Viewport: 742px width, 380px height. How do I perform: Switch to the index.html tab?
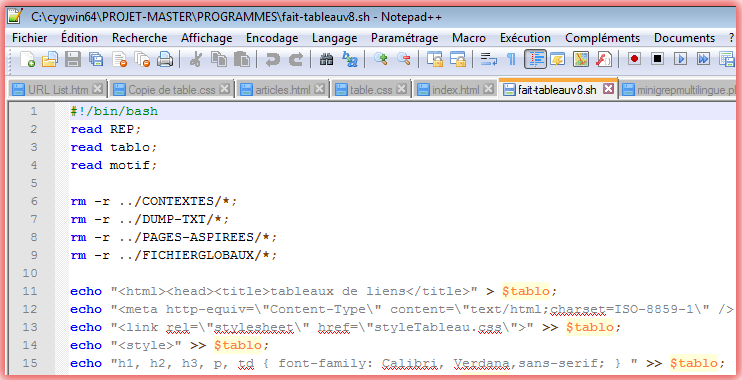[x=456, y=89]
